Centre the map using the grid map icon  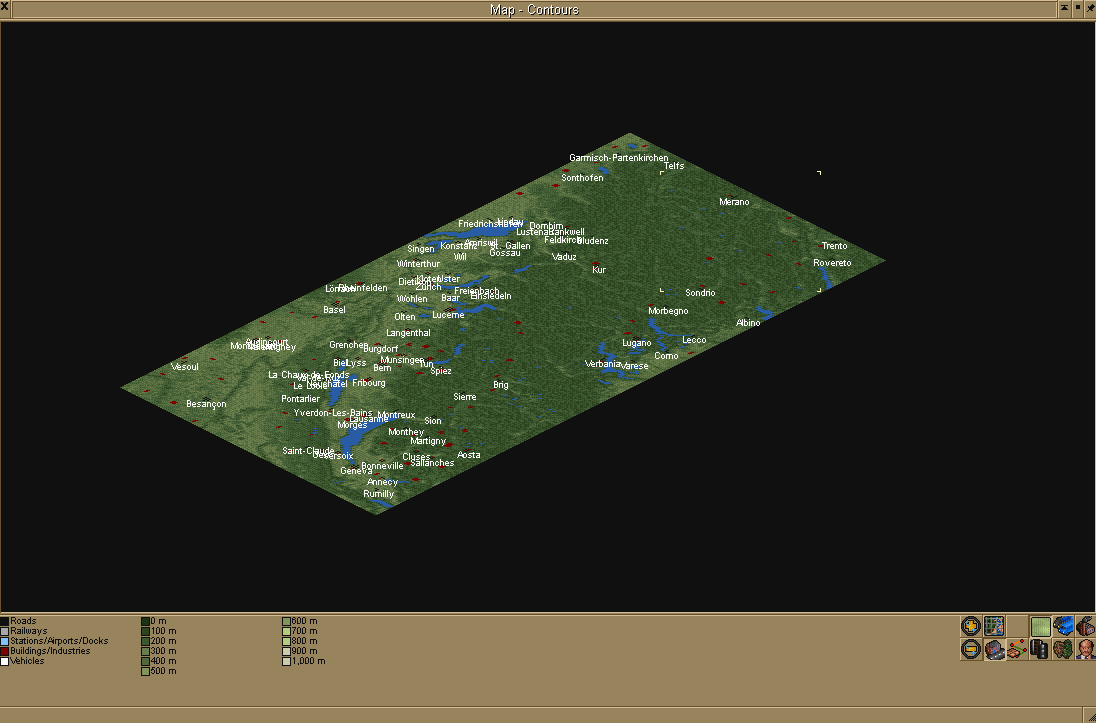point(994,626)
